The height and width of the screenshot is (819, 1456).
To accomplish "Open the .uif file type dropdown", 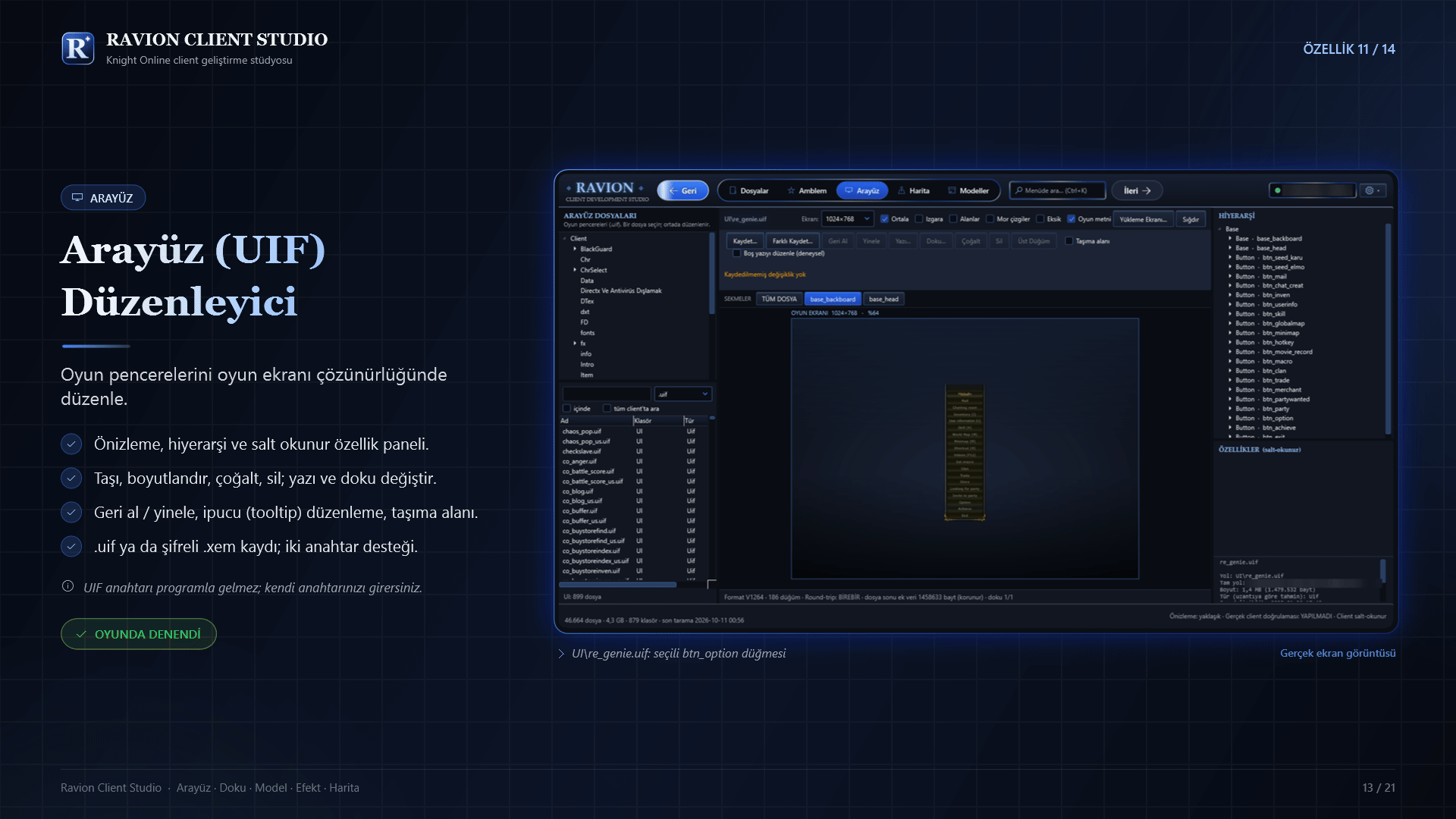I will (683, 394).
